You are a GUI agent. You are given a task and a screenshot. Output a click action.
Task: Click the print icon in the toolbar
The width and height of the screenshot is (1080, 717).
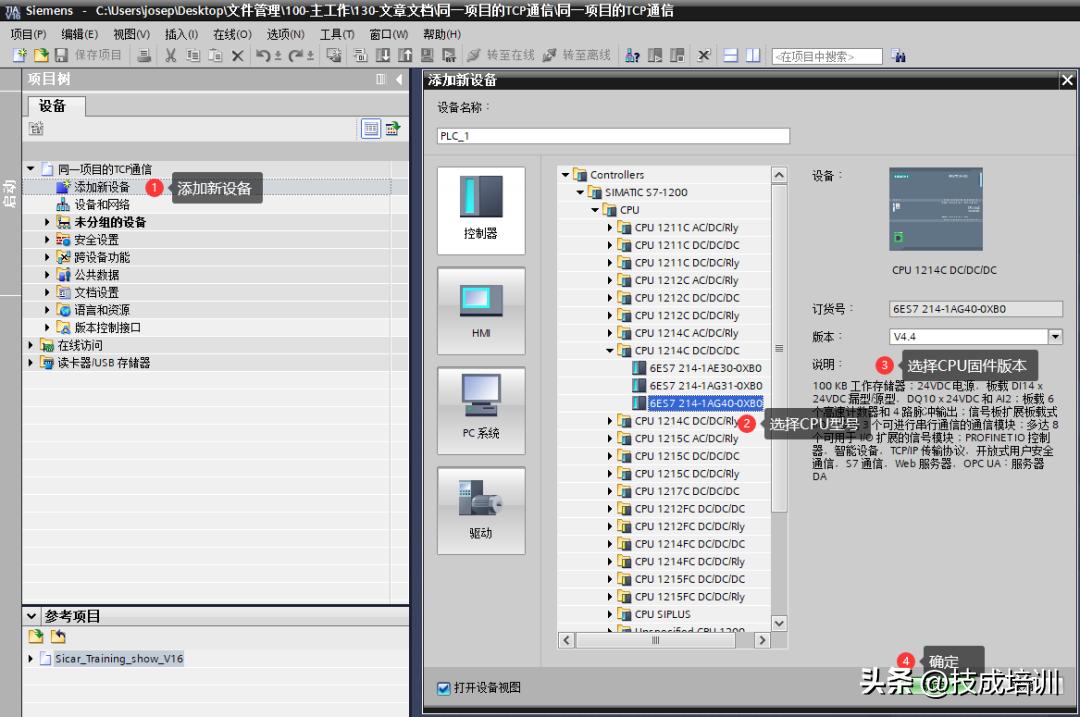[x=144, y=56]
